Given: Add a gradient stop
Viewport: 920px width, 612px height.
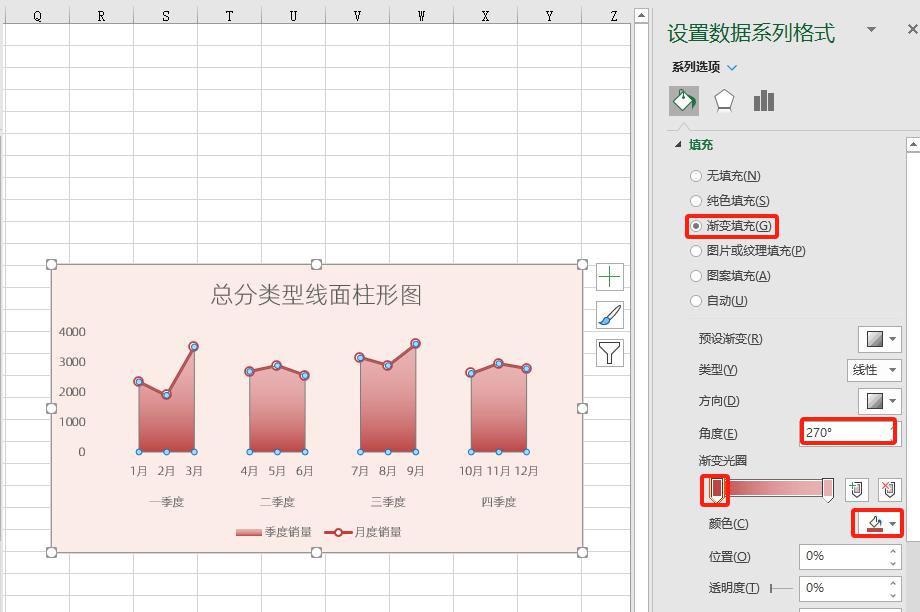Looking at the screenshot, I should point(856,489).
